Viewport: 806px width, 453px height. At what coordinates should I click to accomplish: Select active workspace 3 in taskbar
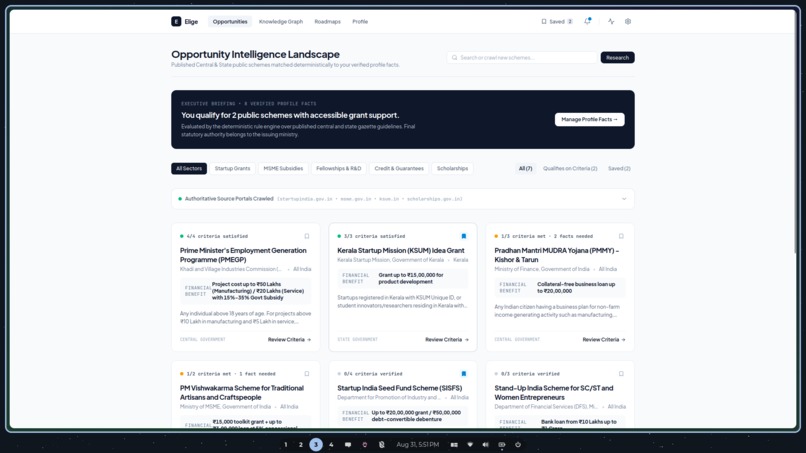coord(316,445)
